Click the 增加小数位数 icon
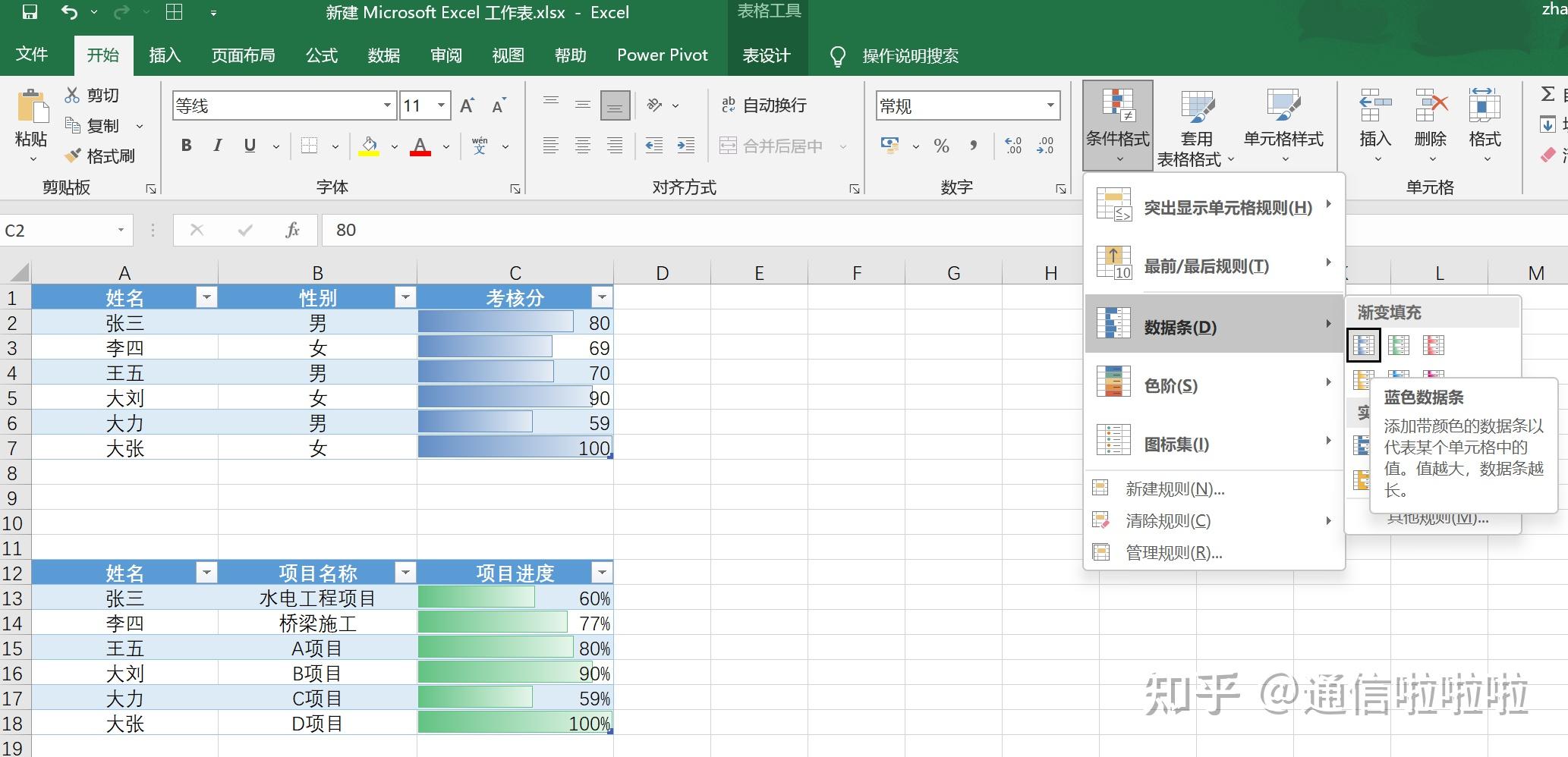The image size is (1568, 757). pos(1011,146)
